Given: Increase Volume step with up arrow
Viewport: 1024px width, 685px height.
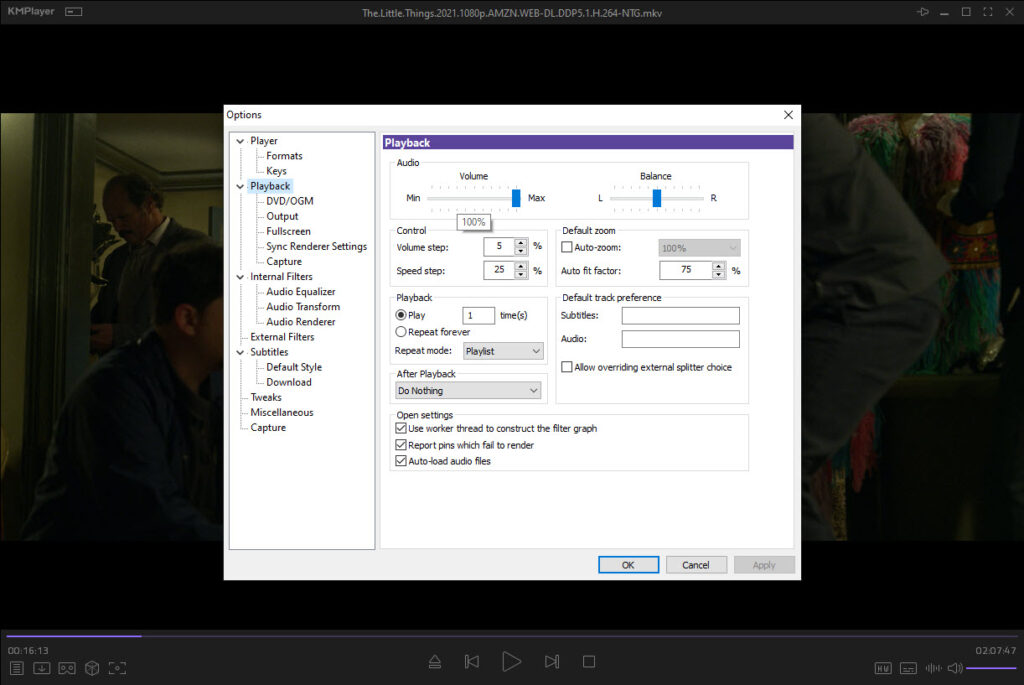Looking at the screenshot, I should 520,243.
